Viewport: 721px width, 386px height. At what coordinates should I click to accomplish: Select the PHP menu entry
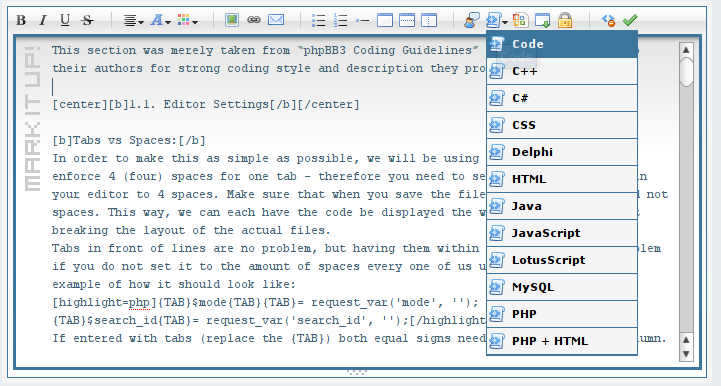[562, 314]
